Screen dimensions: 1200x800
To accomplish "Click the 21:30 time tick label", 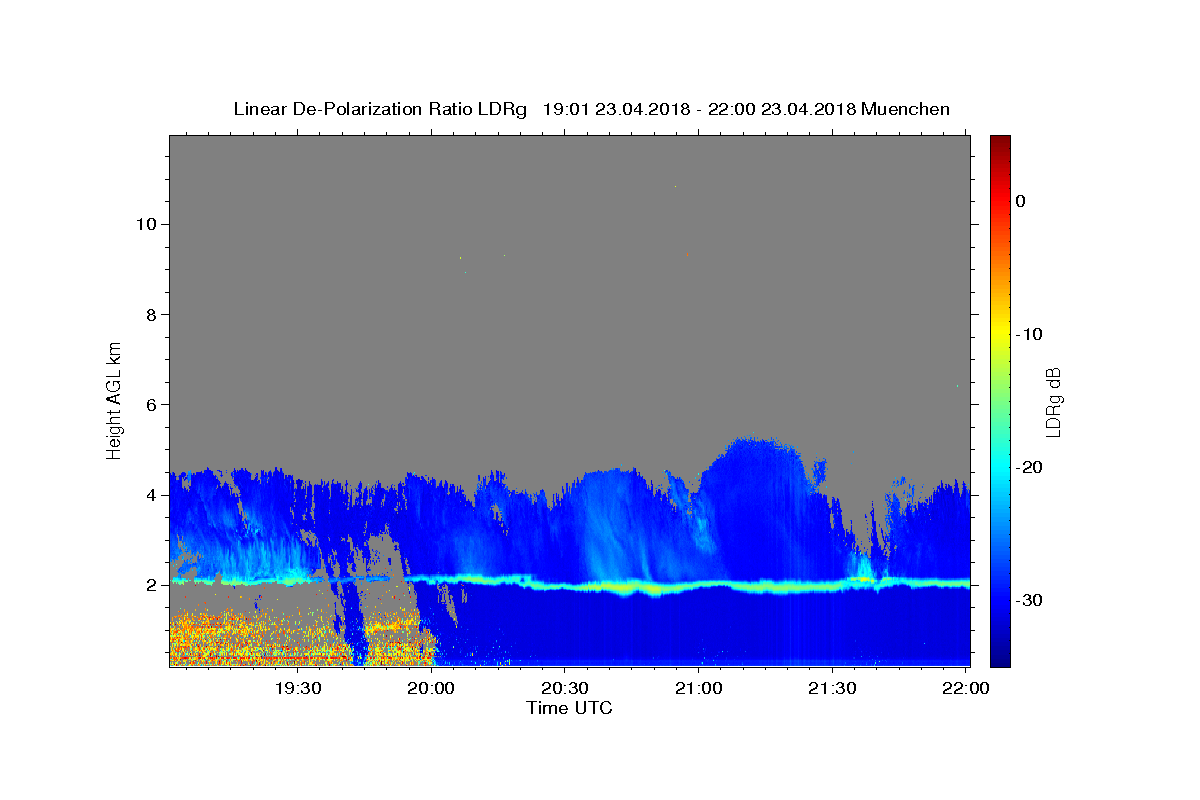I will 832,689.
